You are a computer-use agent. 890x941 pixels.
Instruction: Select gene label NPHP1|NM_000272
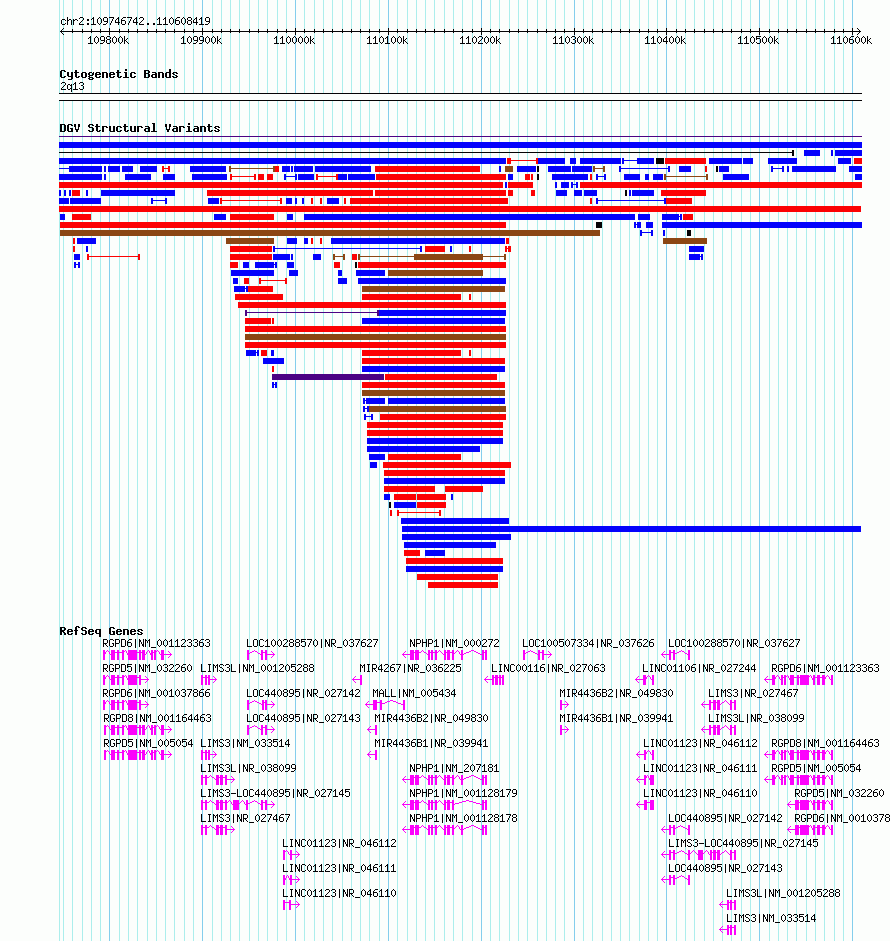[x=454, y=643]
